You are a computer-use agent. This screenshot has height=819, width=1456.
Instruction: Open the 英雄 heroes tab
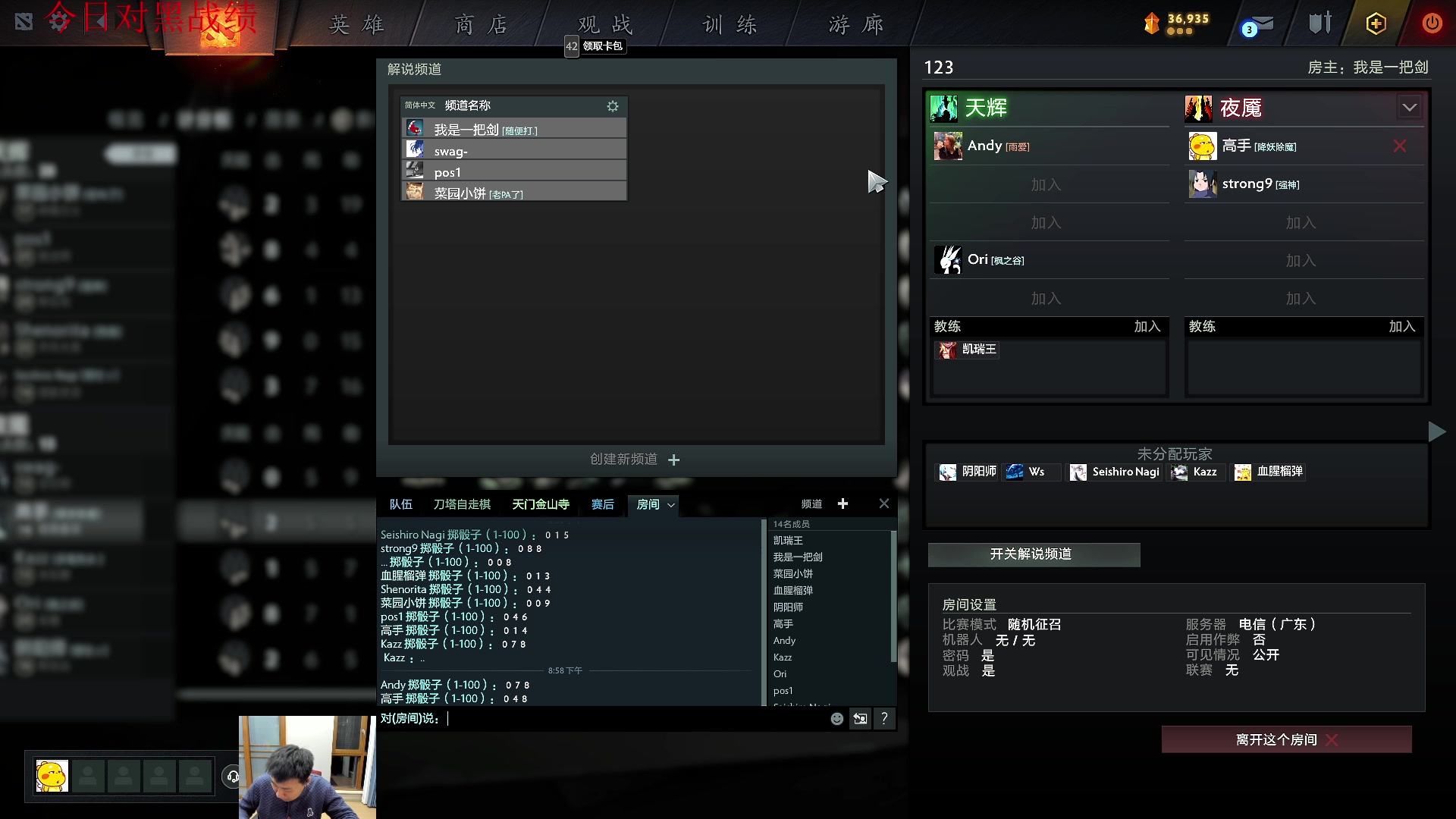[356, 25]
